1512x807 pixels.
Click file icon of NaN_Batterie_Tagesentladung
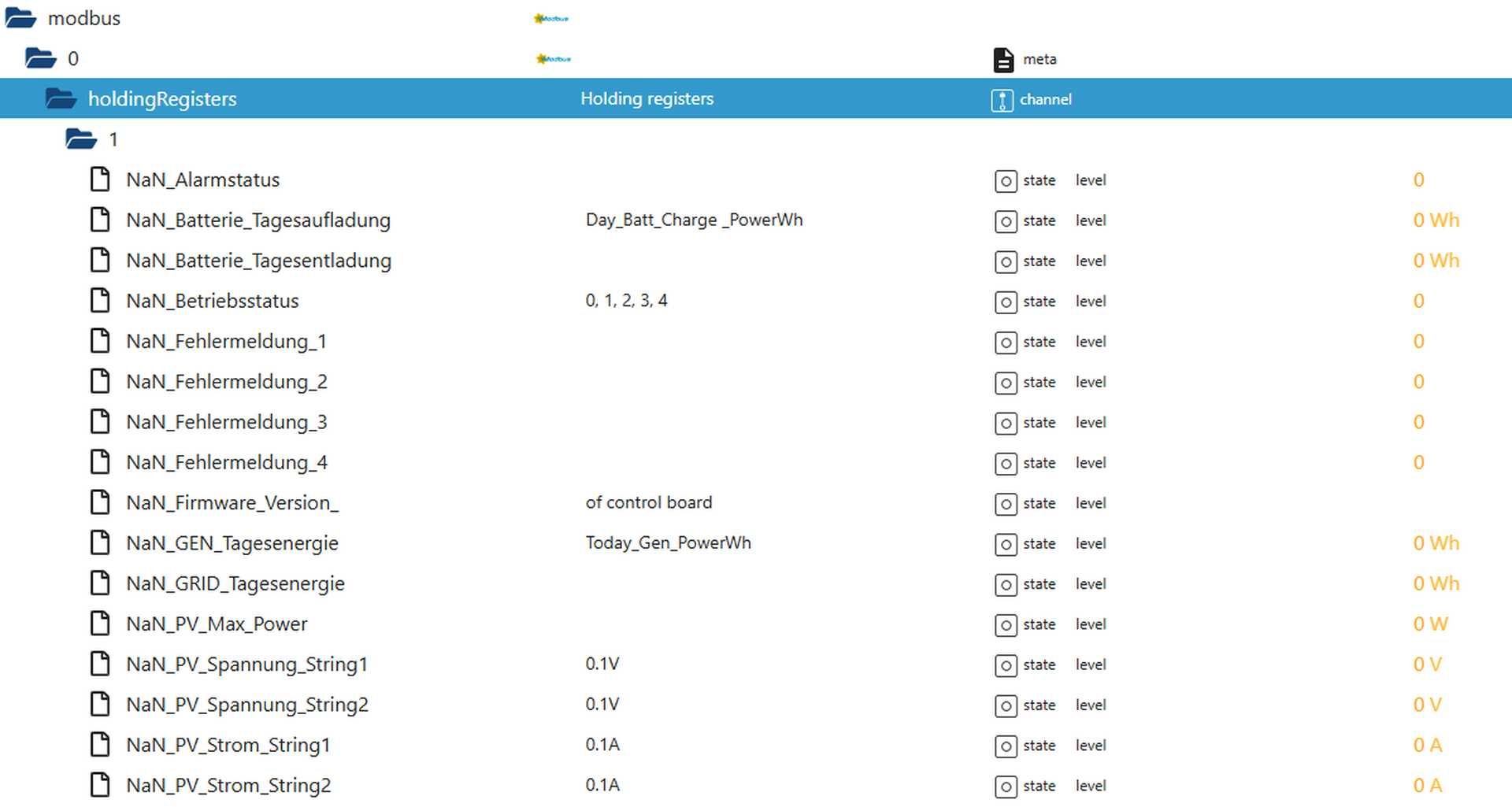[x=100, y=260]
